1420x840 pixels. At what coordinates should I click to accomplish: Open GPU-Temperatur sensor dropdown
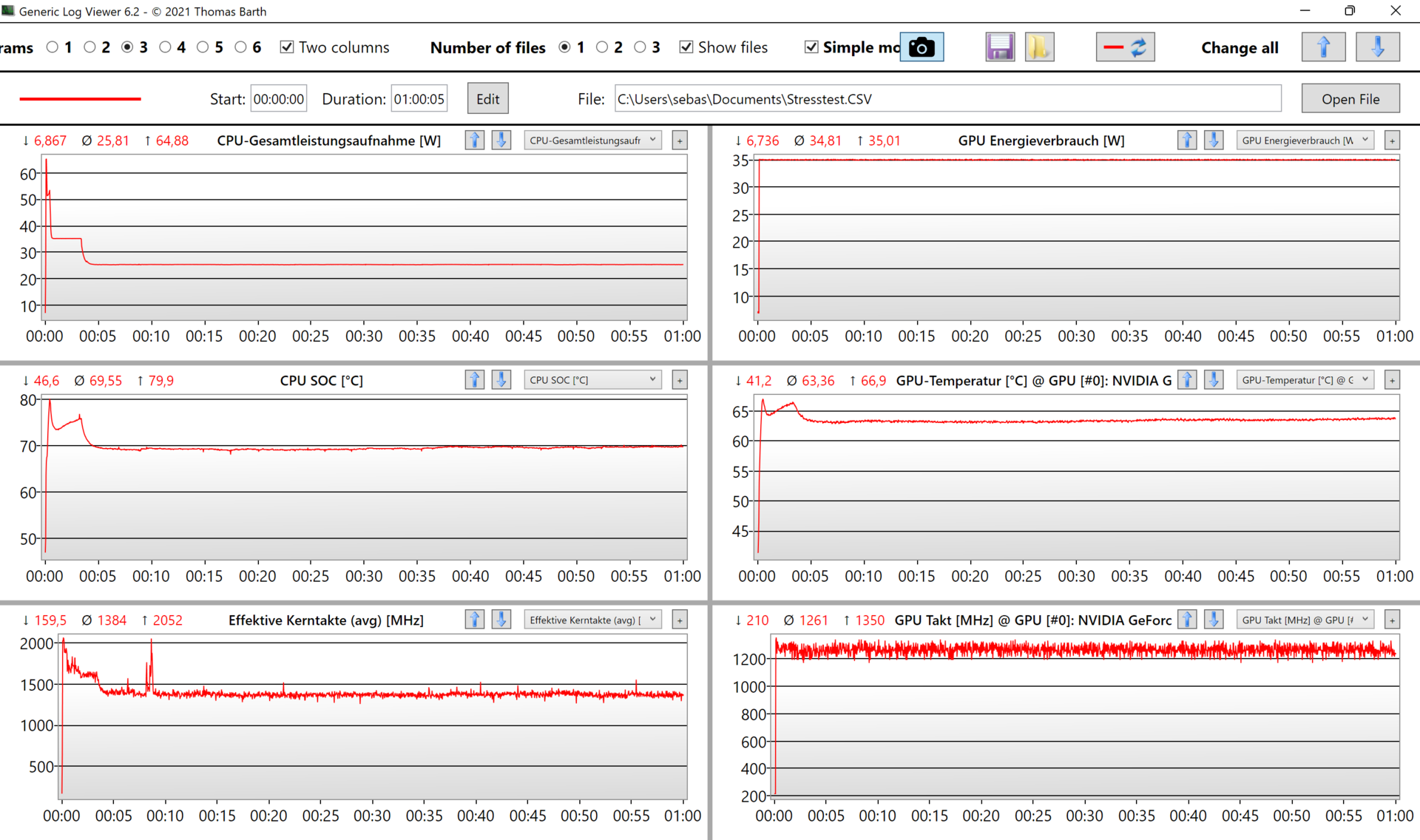(x=1305, y=380)
